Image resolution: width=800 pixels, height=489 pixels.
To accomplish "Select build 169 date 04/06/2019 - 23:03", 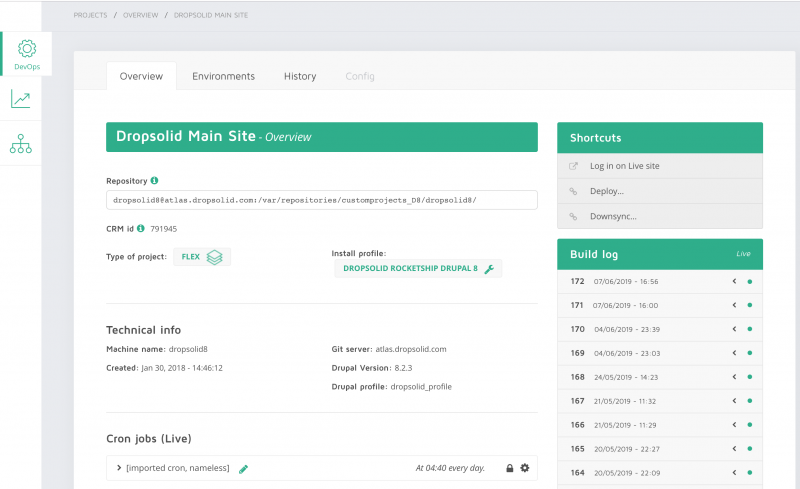I will [627, 353].
